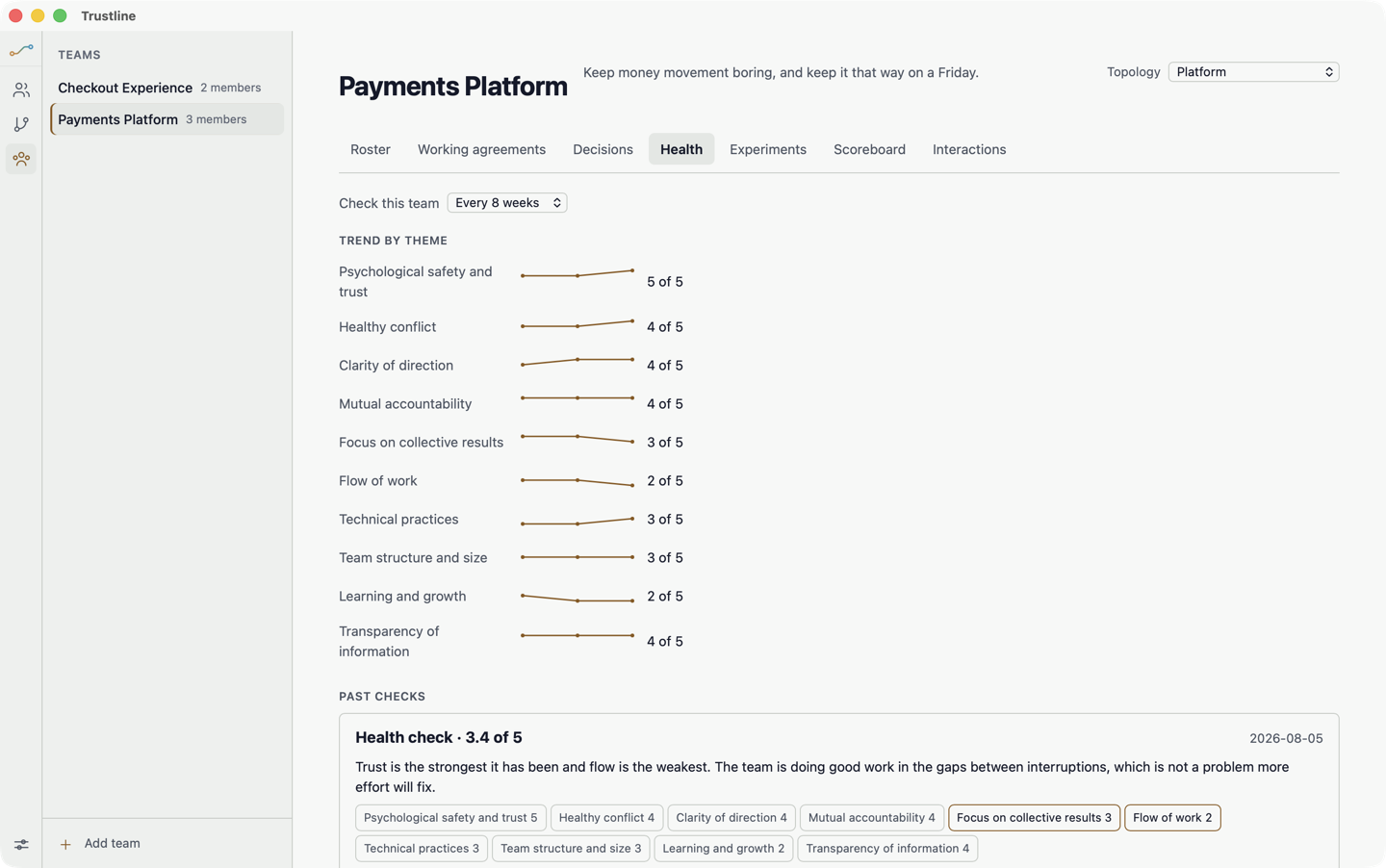This screenshot has height=868, width=1386.
Task: Click the "2 of 5" score beside Flow of work
Action: [665, 481]
